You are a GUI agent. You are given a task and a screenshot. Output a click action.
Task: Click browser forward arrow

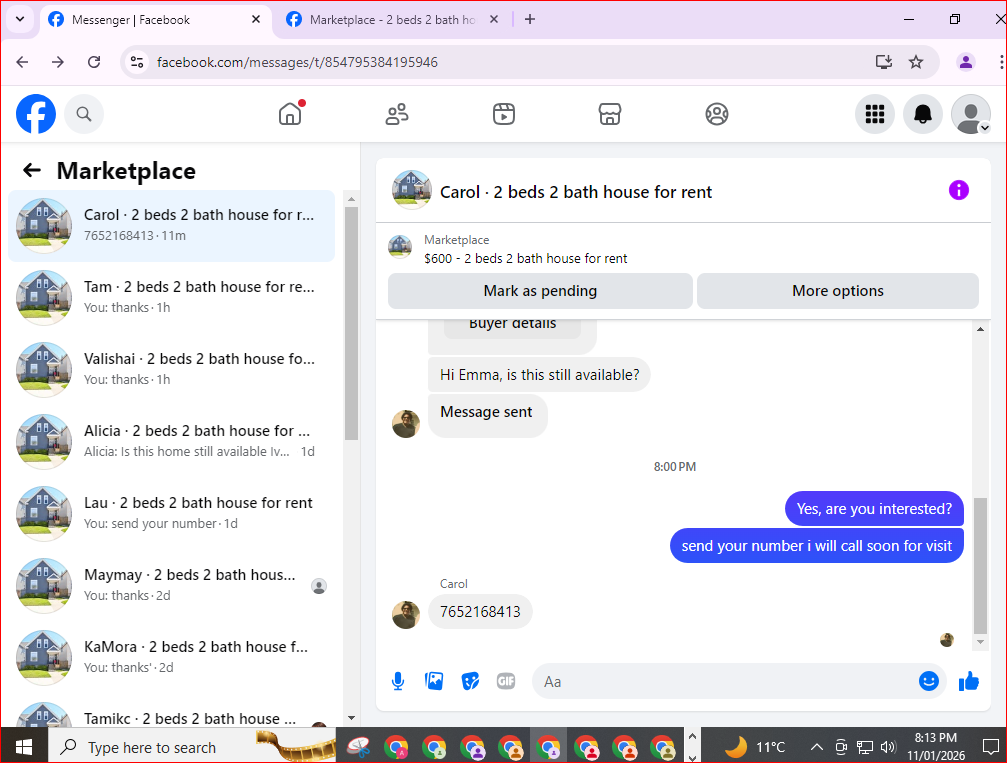pos(58,62)
